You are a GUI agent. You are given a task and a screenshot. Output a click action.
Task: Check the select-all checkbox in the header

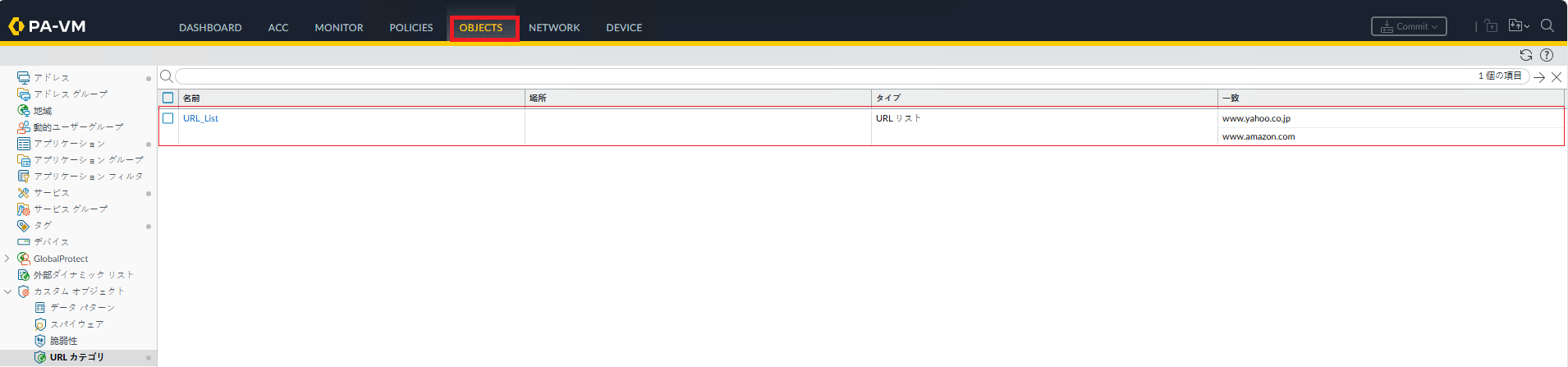click(168, 98)
